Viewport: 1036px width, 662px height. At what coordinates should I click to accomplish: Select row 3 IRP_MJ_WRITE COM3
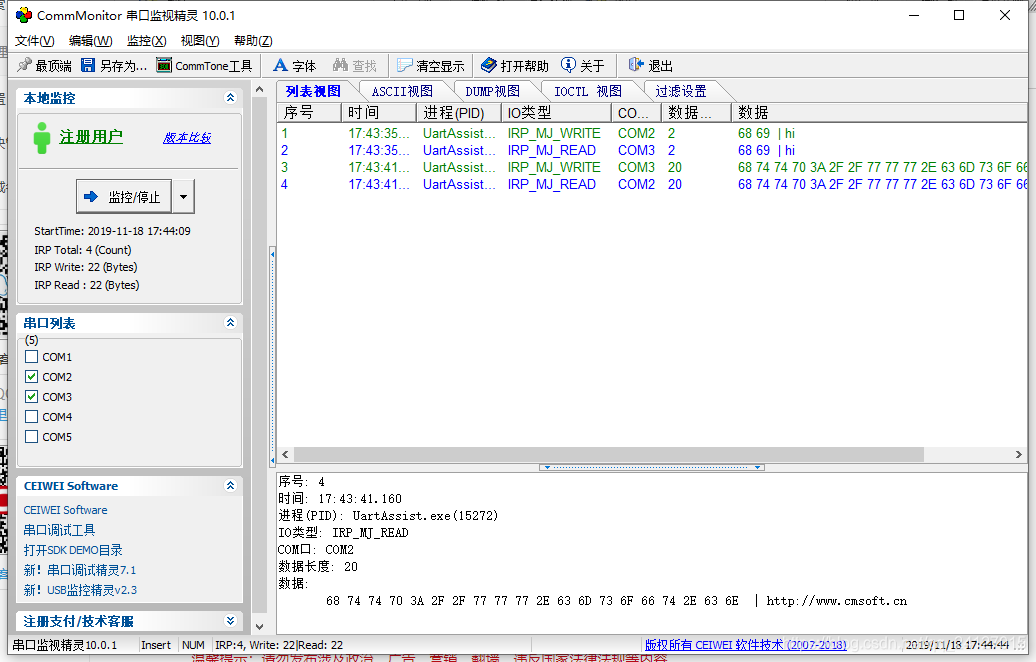652,167
